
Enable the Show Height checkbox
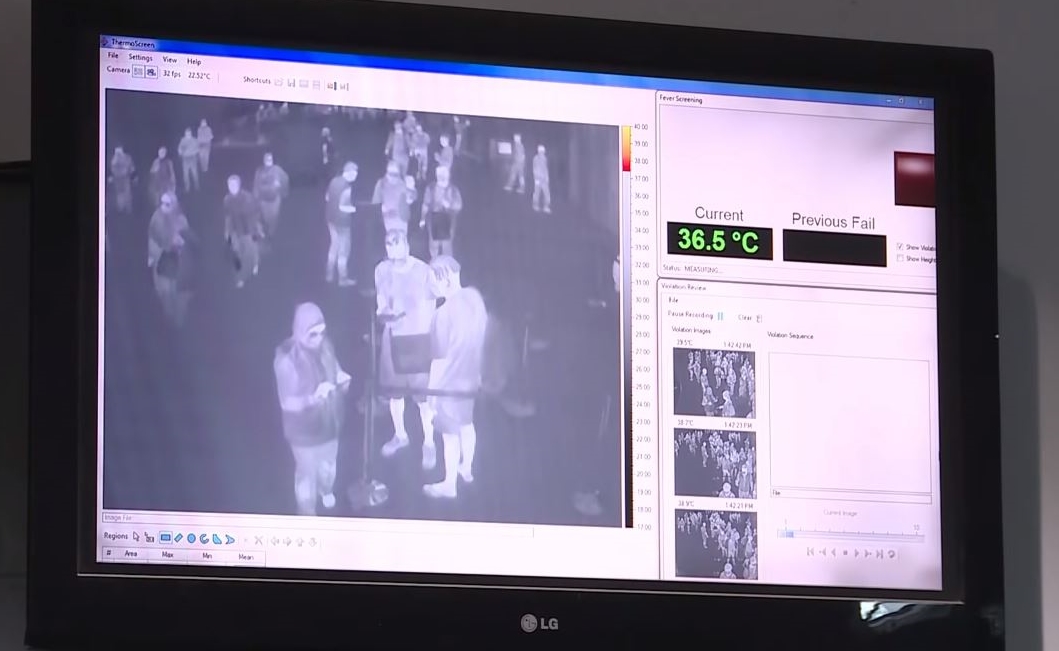[x=900, y=258]
